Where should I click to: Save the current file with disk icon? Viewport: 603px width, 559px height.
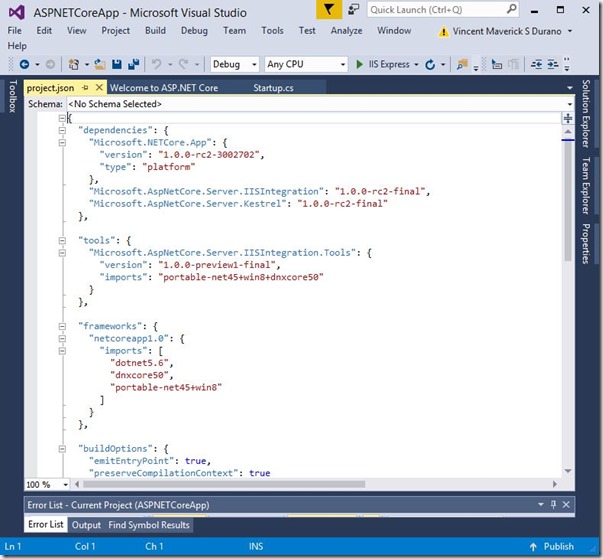coord(117,64)
